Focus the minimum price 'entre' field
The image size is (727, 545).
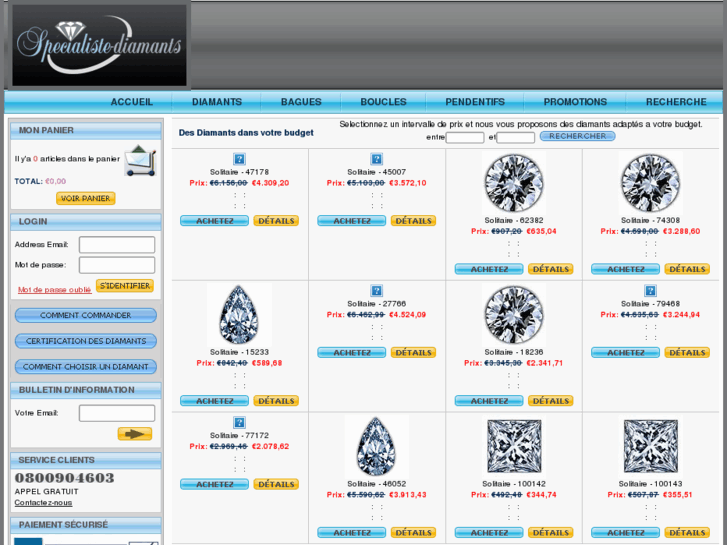465,137
